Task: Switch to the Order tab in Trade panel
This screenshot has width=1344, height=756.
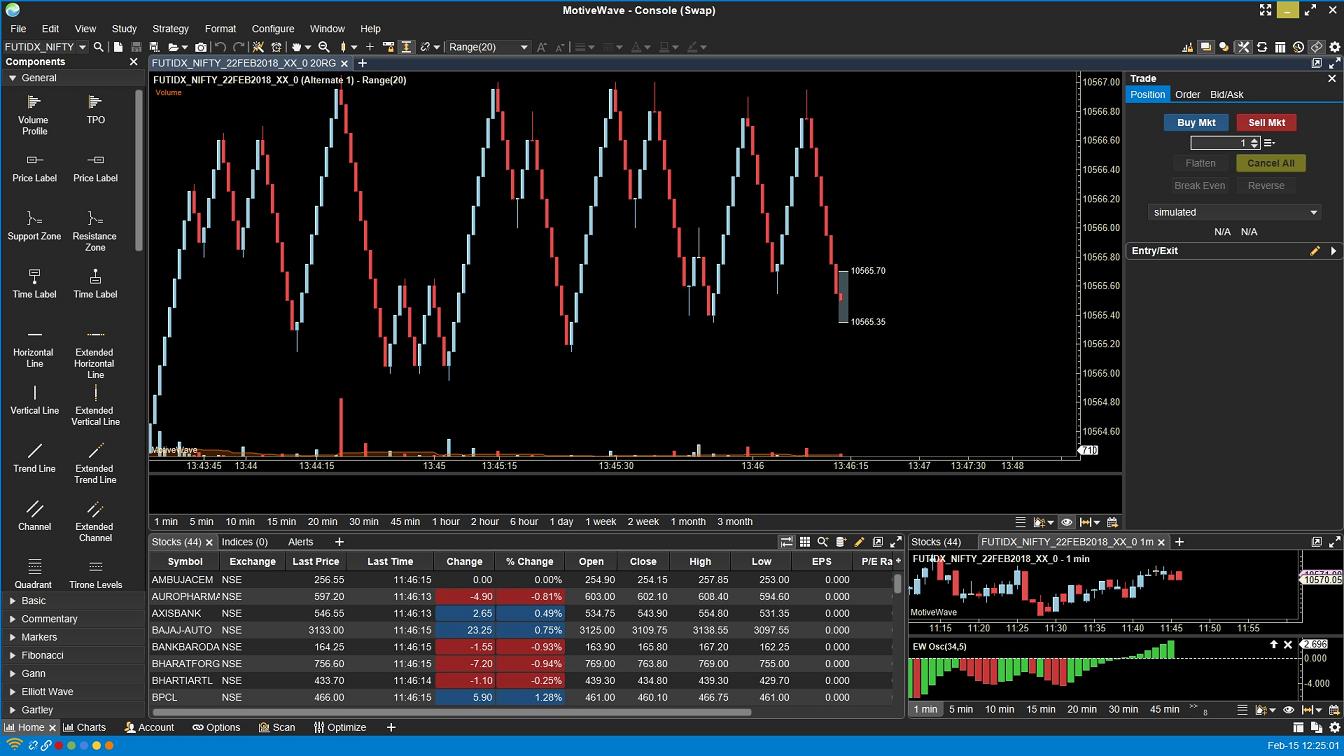Action: pyautogui.click(x=1187, y=94)
